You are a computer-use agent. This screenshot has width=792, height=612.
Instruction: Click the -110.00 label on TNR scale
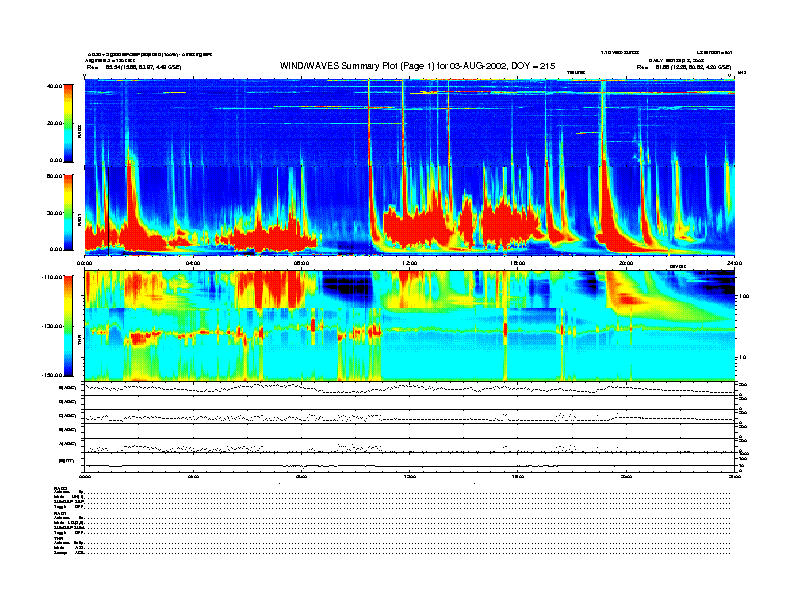tap(52, 277)
